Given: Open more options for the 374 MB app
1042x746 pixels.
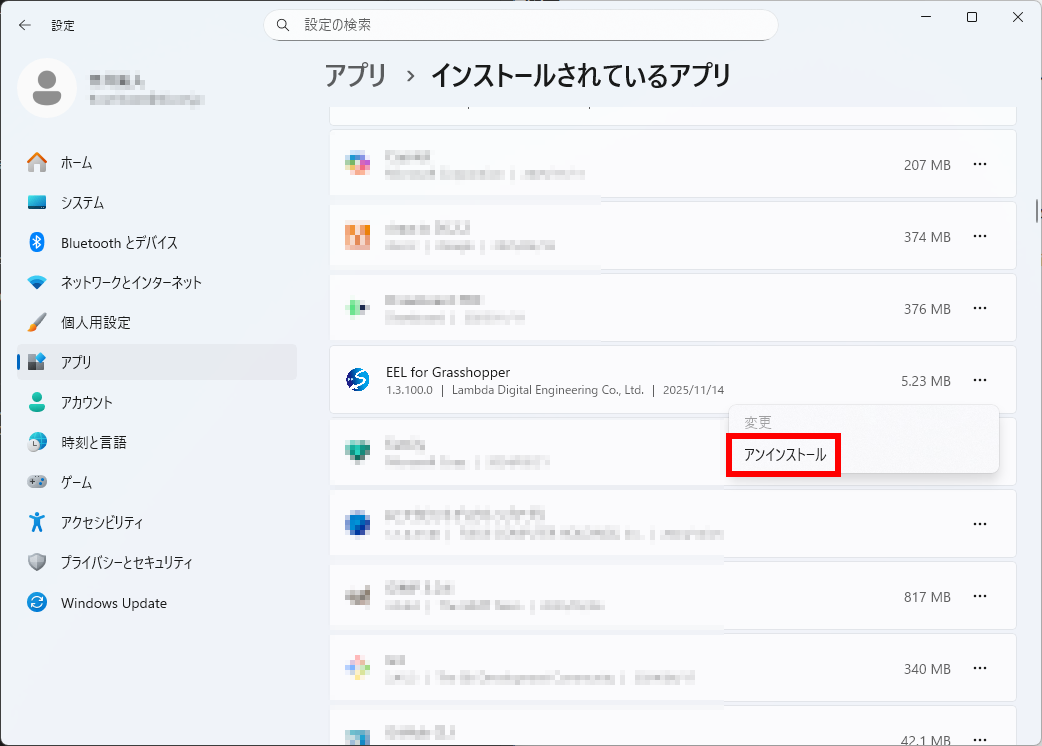Looking at the screenshot, I should pyautogui.click(x=980, y=236).
